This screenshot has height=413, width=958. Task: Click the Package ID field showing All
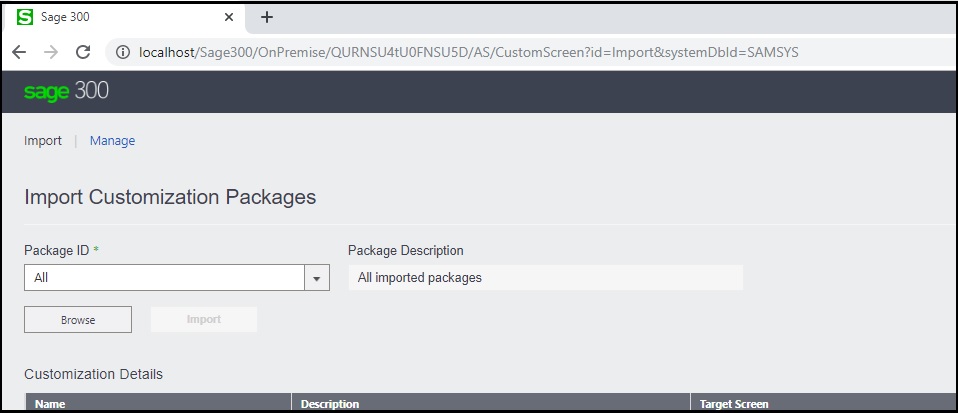pyautogui.click(x=164, y=278)
